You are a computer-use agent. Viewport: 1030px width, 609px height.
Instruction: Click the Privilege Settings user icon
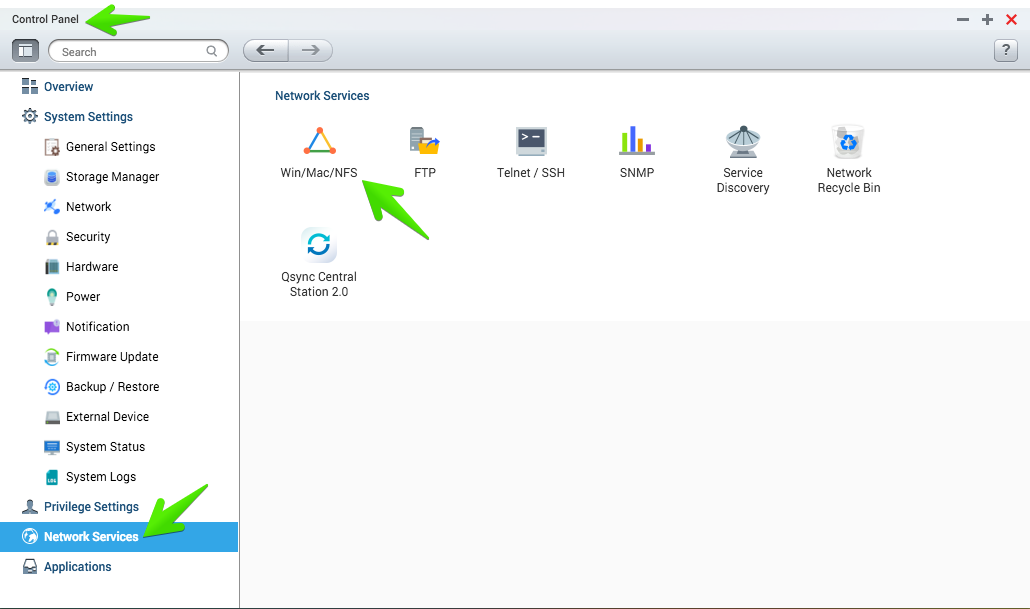coord(30,507)
